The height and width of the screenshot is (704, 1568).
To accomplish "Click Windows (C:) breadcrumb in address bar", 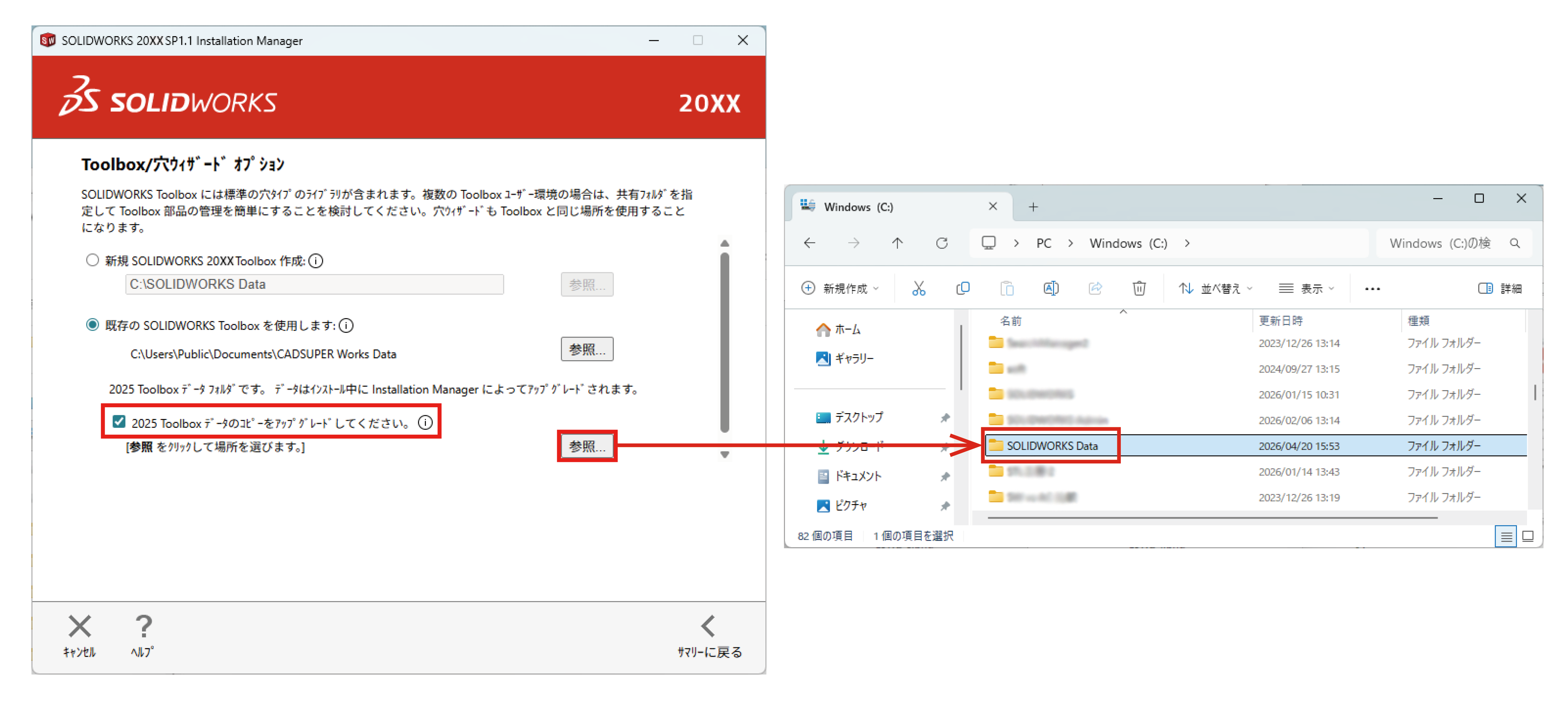I will 1128,243.
